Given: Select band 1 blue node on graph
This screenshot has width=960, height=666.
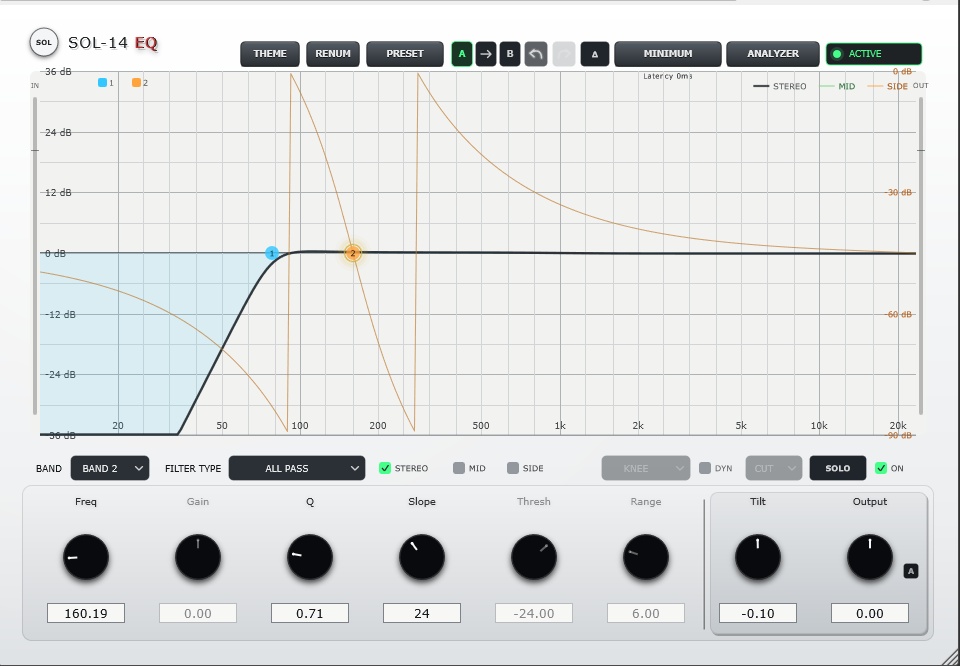Looking at the screenshot, I should (272, 253).
